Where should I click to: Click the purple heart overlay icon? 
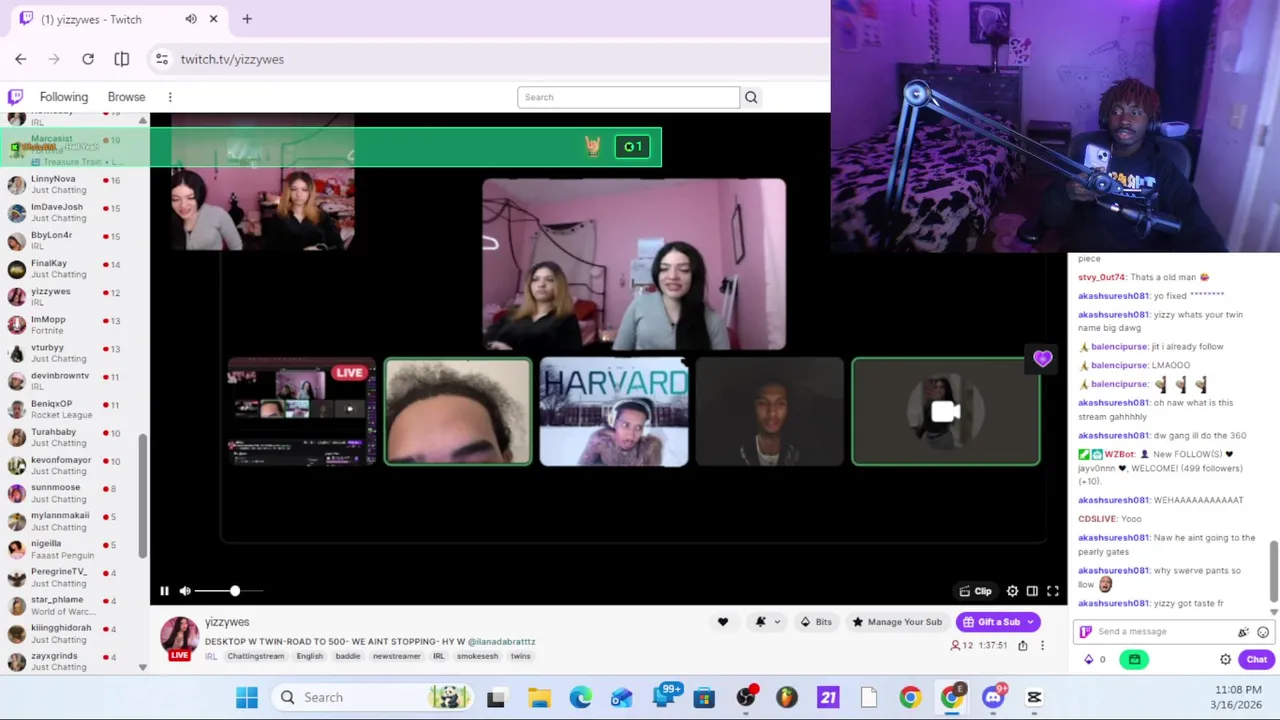(x=1043, y=359)
